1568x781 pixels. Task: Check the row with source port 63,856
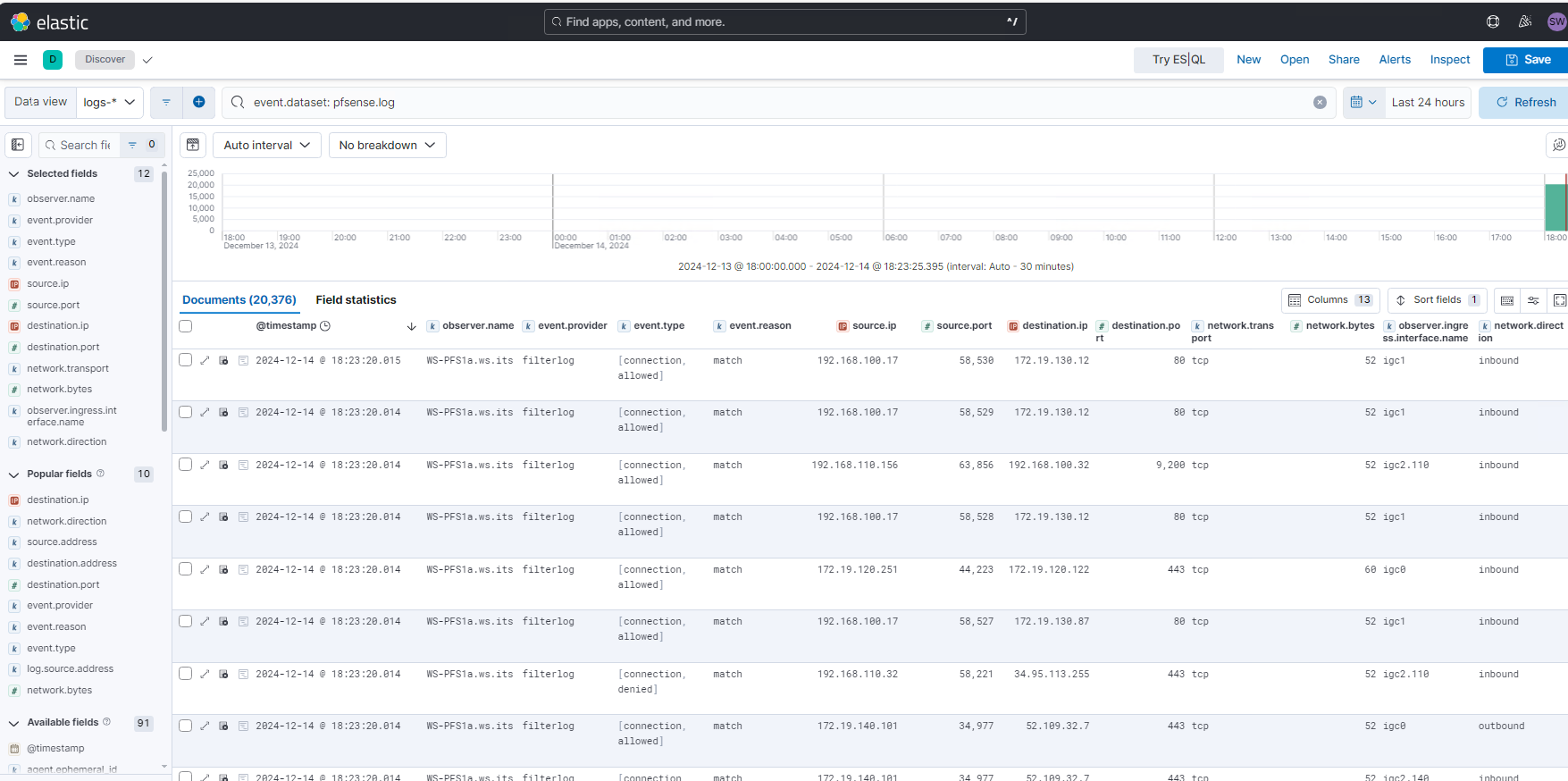[x=186, y=465]
